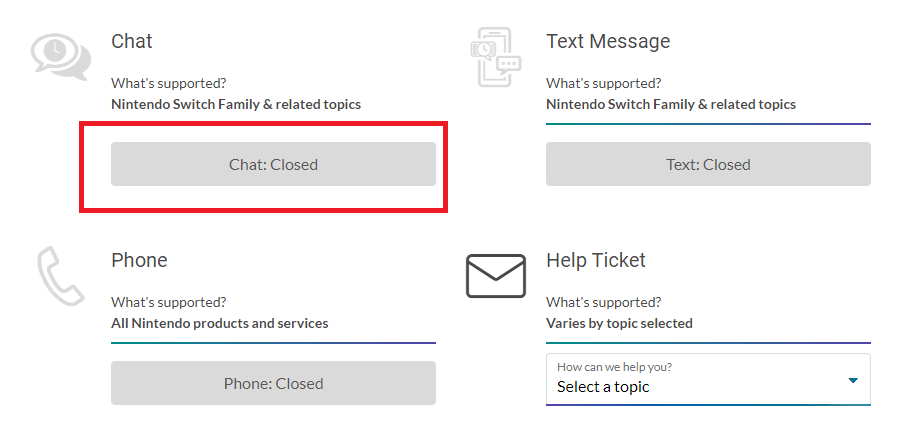
Task: Click What's supported under Phone
Action: pos(168,302)
